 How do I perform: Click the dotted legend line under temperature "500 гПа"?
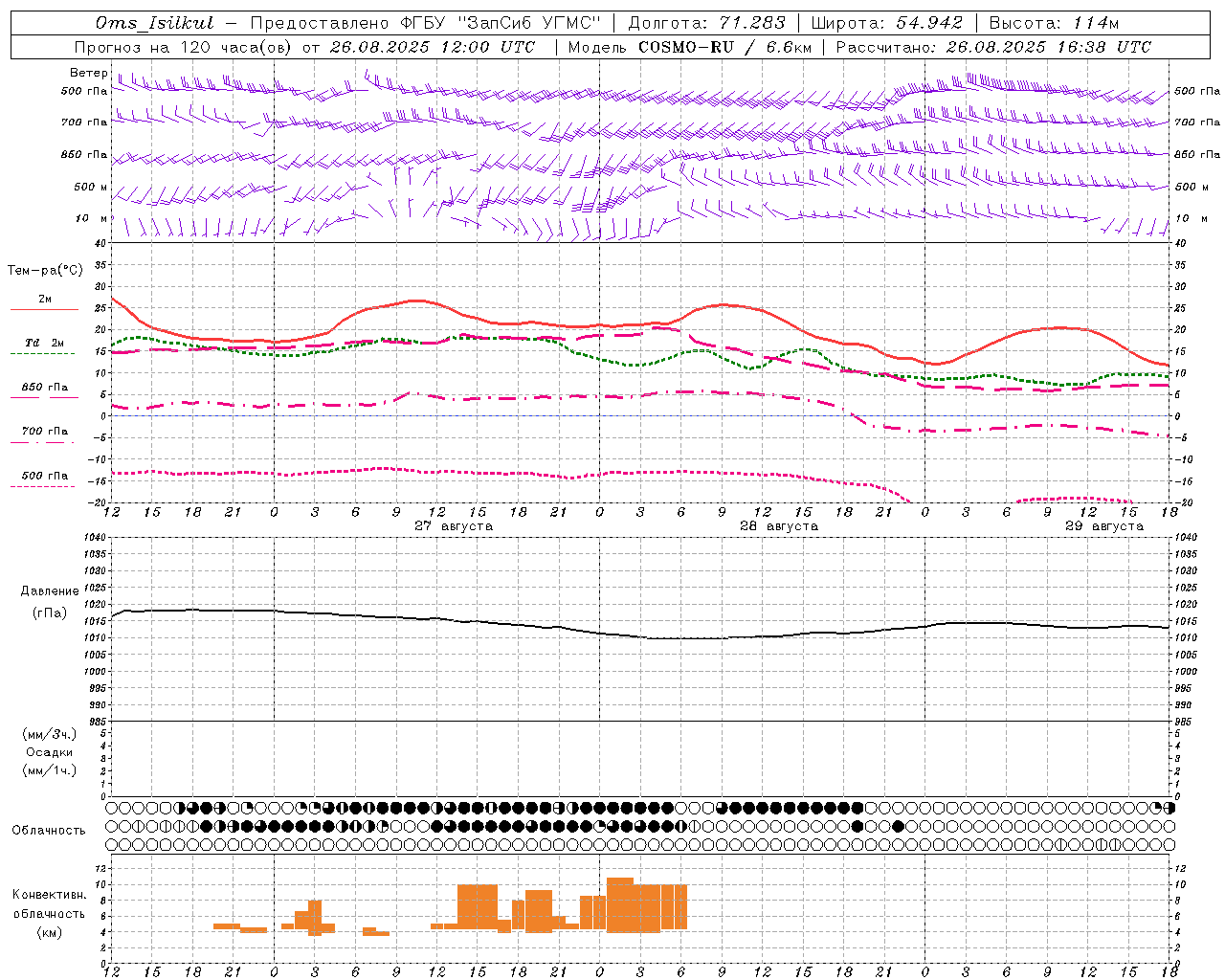[x=44, y=486]
